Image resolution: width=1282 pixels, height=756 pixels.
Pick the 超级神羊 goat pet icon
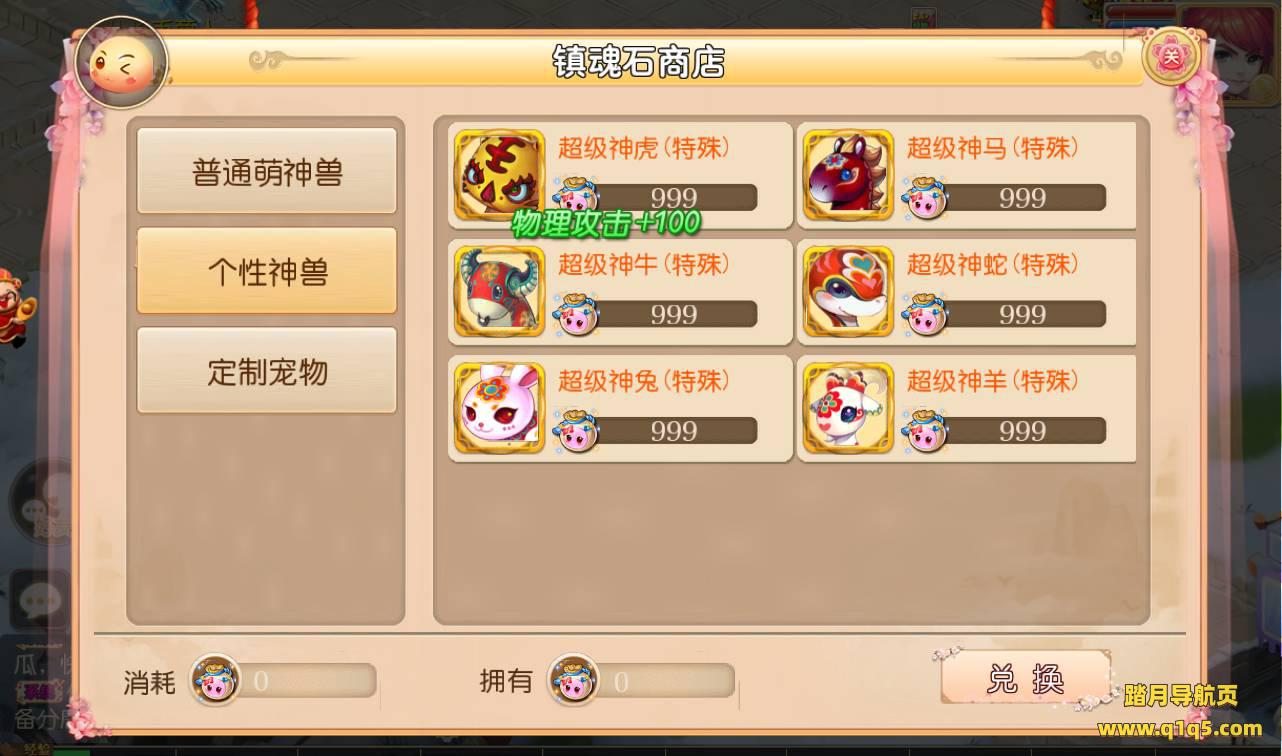(848, 408)
